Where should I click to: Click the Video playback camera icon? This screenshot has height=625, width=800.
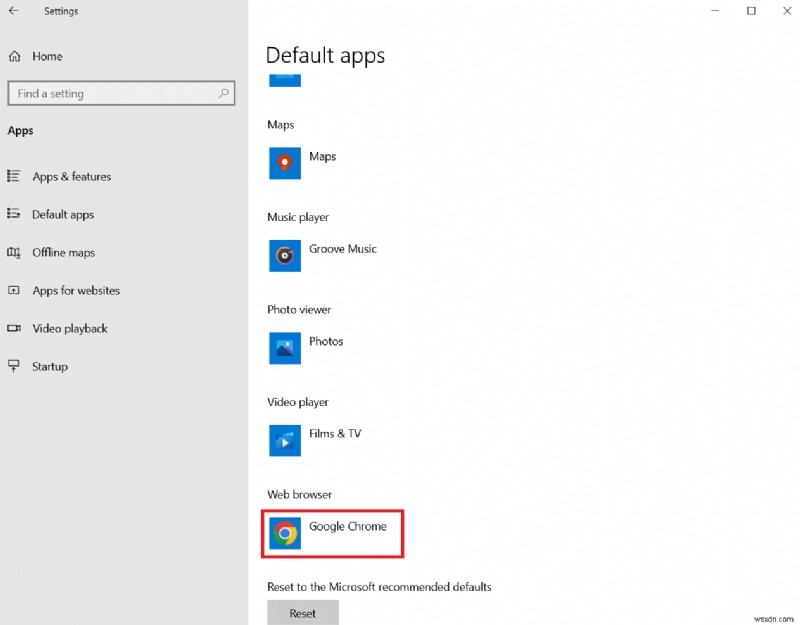pos(14,328)
